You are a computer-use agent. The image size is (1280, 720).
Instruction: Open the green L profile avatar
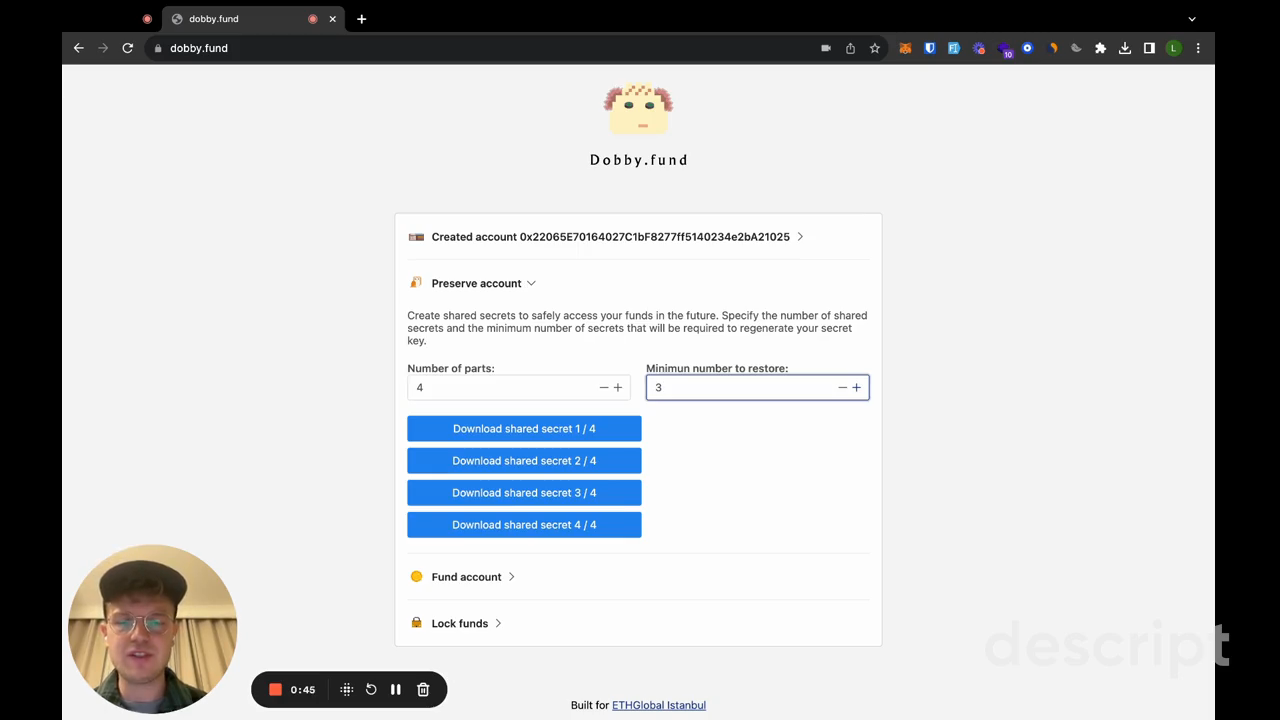point(1174,48)
